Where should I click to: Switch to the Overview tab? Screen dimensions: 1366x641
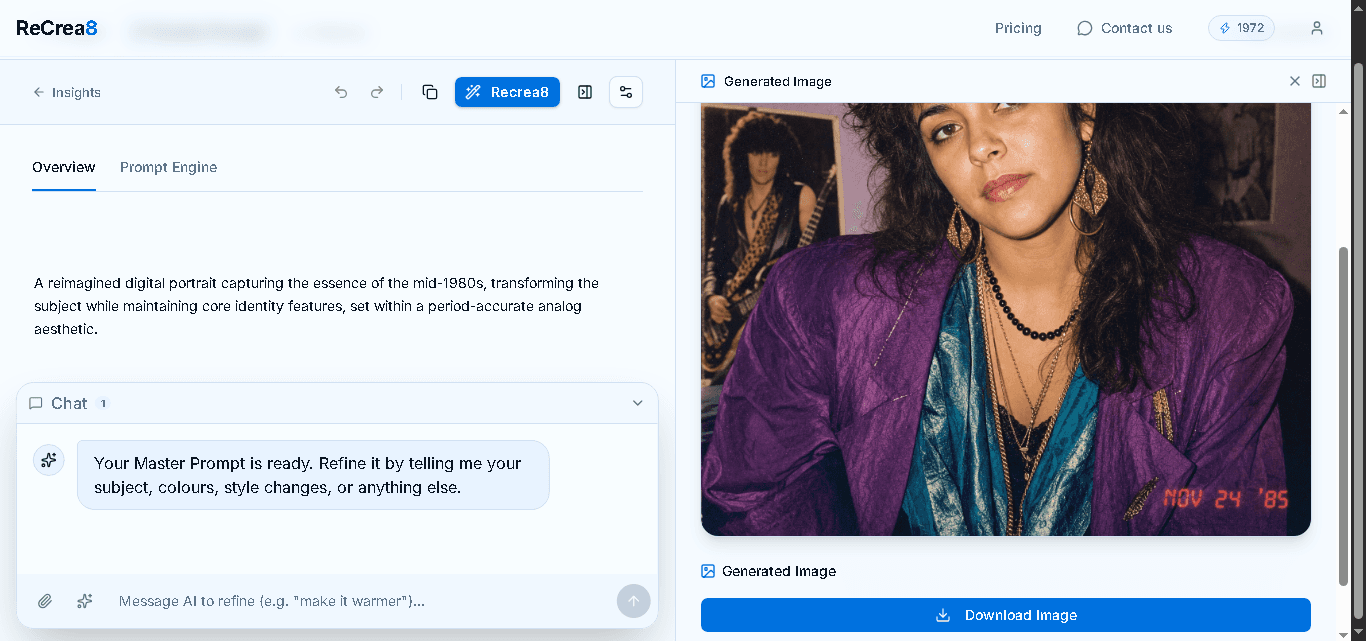64,167
